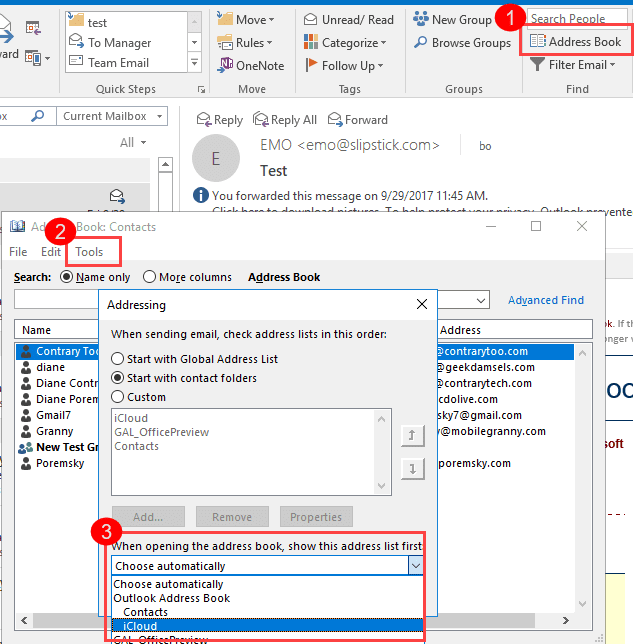The height and width of the screenshot is (644, 634).
Task: Select GAL_OfficePreview in the custom order list
Action: (162, 432)
